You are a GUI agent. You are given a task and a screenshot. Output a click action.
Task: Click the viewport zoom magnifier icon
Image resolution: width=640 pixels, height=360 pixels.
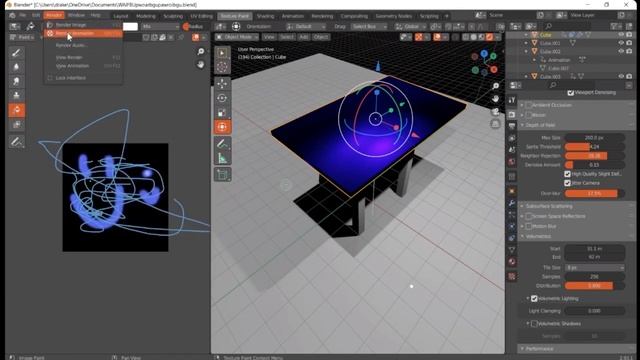(x=495, y=86)
